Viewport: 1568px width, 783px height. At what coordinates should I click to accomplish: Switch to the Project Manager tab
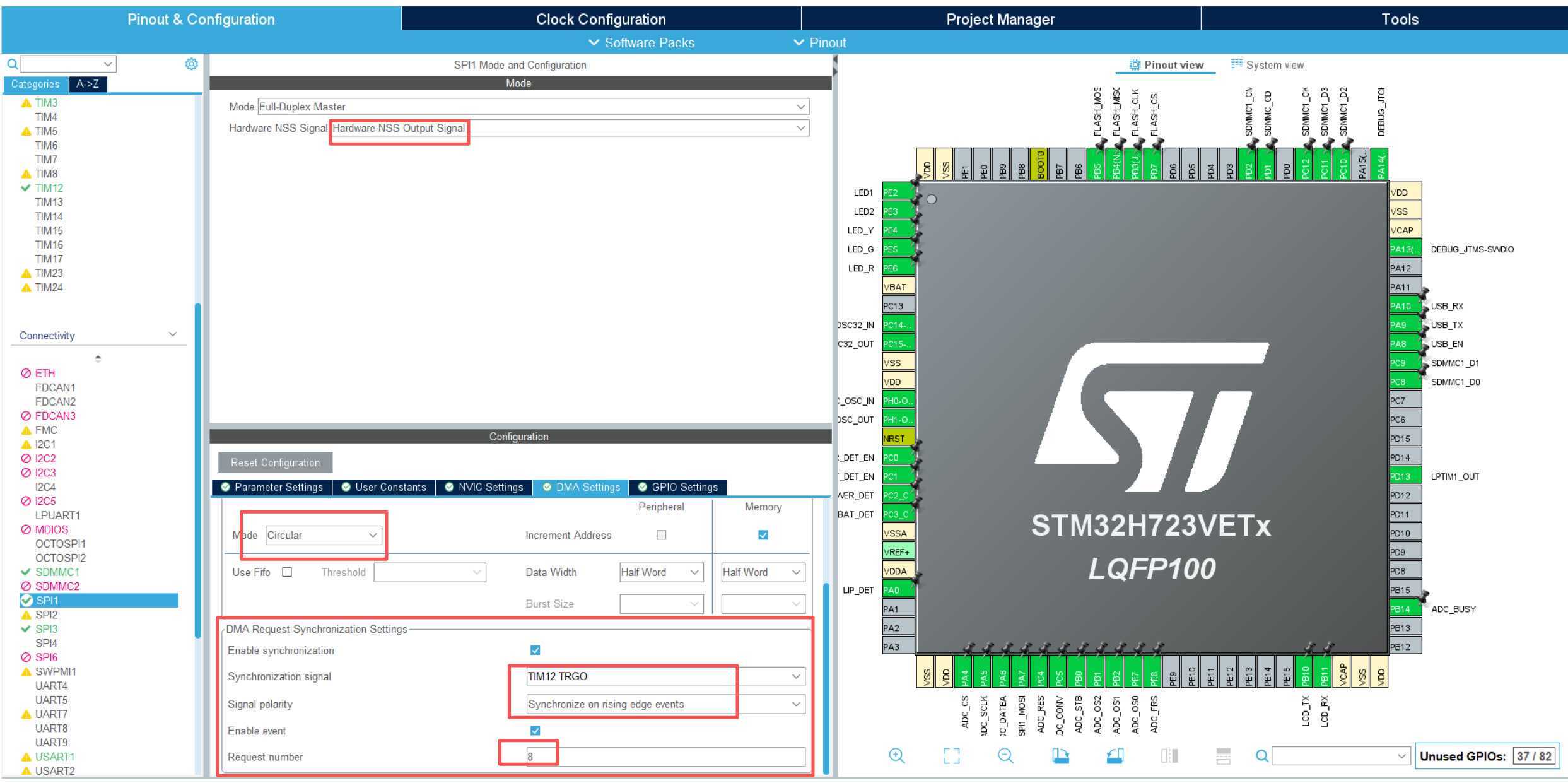tap(1000, 19)
